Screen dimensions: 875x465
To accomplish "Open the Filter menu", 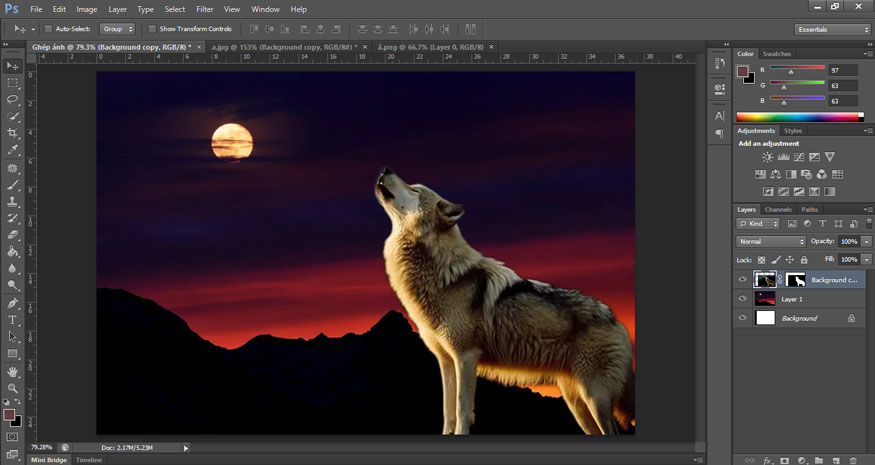I will tap(204, 9).
